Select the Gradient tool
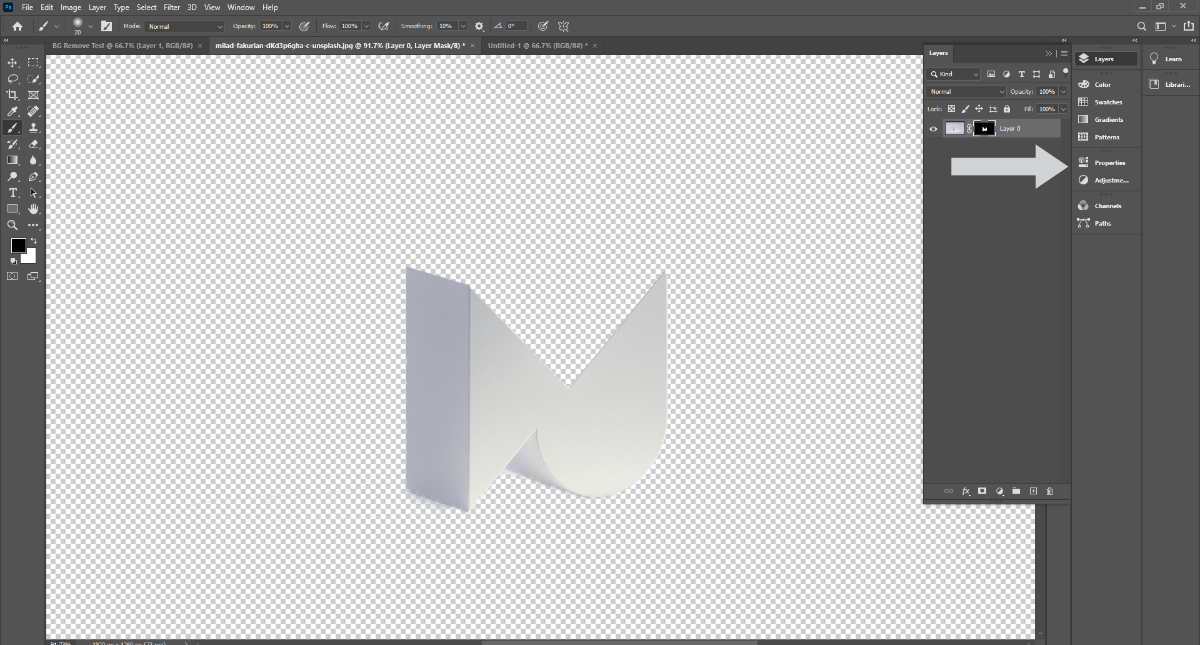This screenshot has height=645, width=1200. coord(13,160)
